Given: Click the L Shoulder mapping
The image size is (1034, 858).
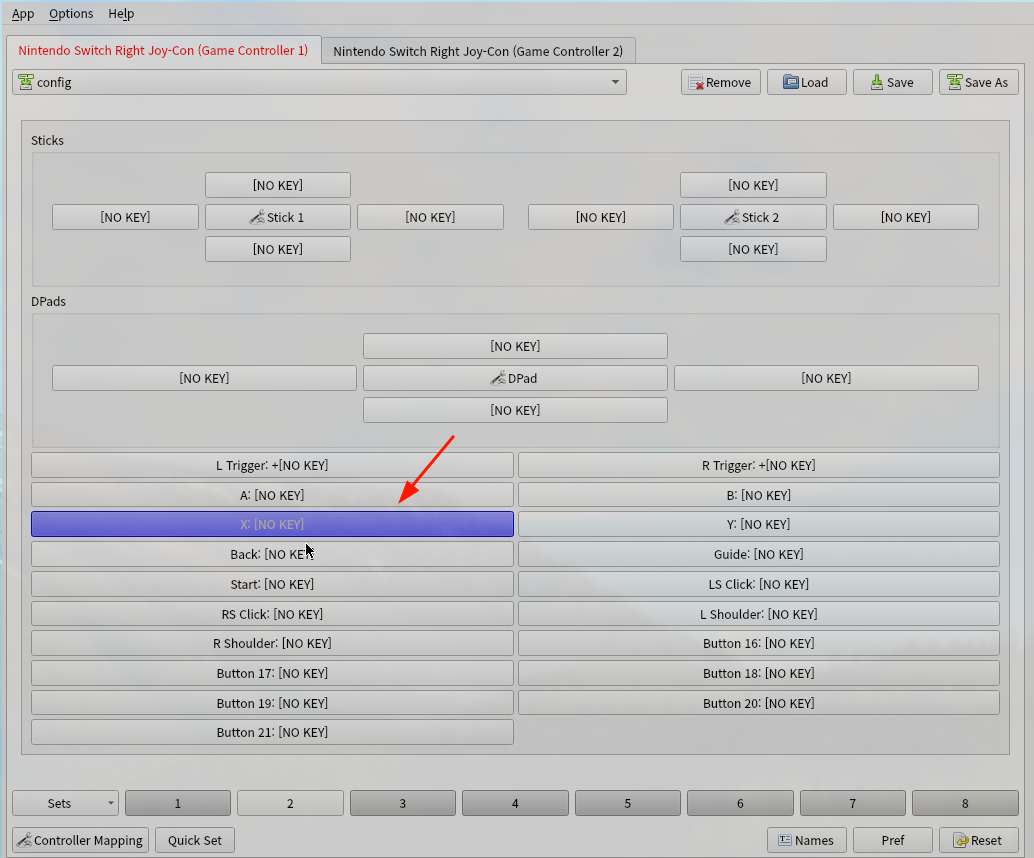Looking at the screenshot, I should 759,614.
